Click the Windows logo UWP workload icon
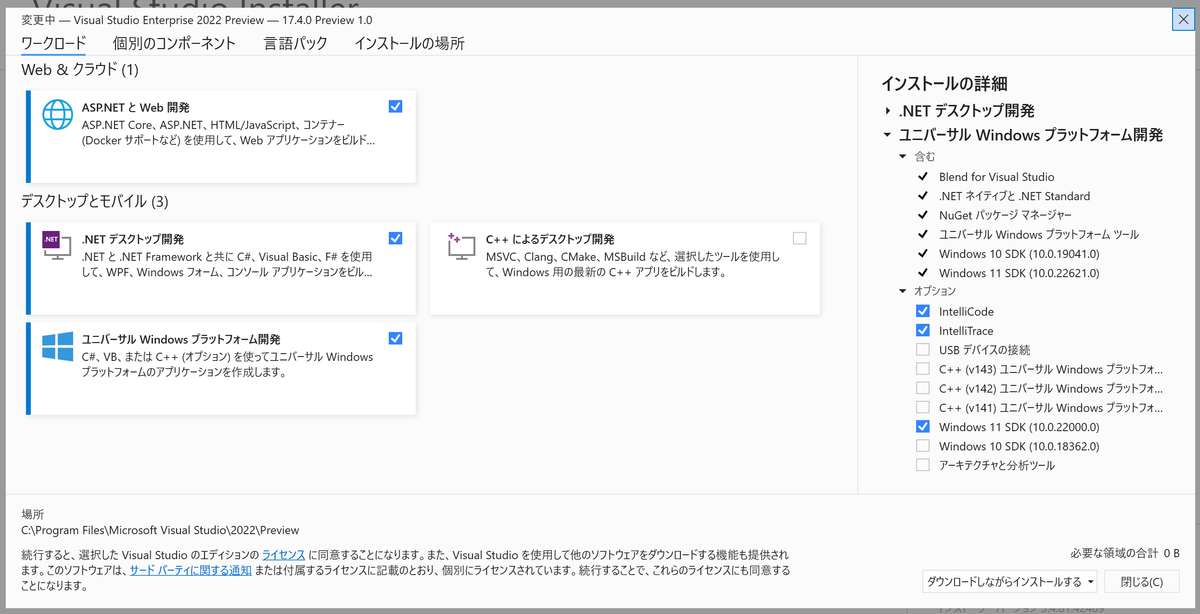This screenshot has height=614, width=1200. 57,346
